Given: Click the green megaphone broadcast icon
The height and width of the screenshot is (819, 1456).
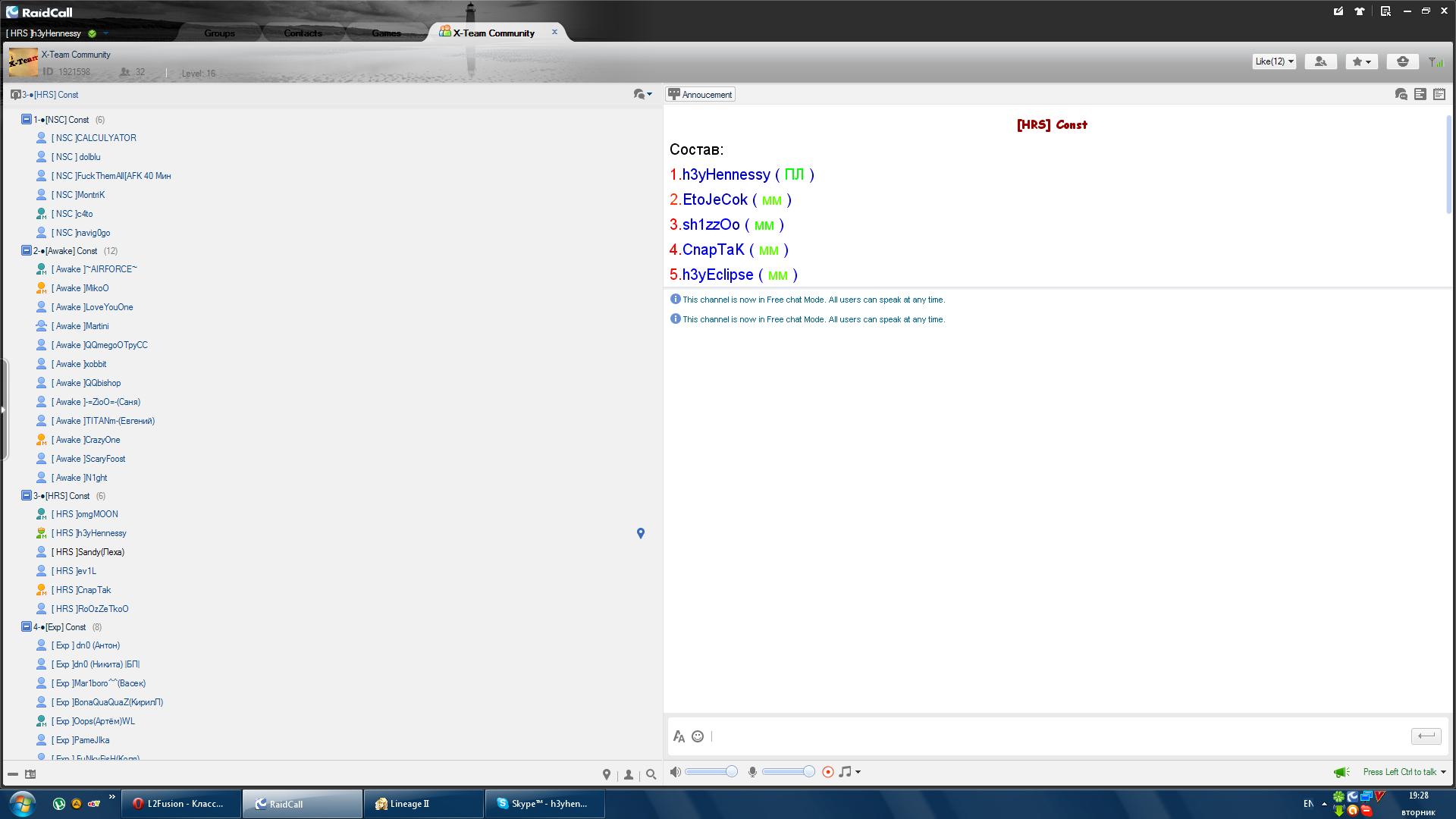Looking at the screenshot, I should tap(1341, 772).
